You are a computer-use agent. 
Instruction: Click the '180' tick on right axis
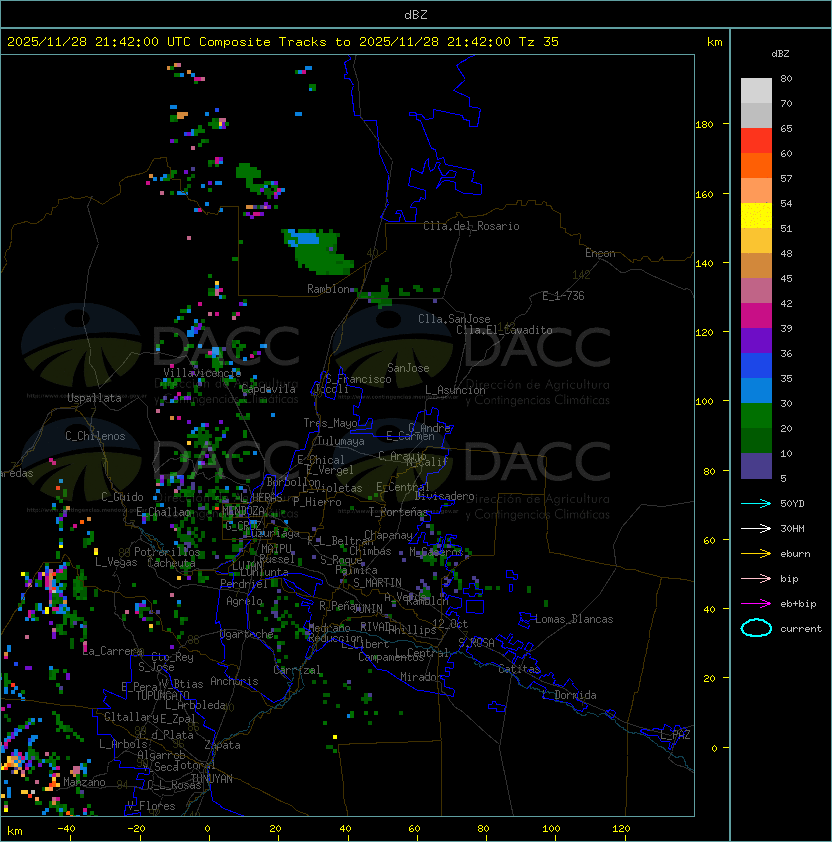[704, 125]
